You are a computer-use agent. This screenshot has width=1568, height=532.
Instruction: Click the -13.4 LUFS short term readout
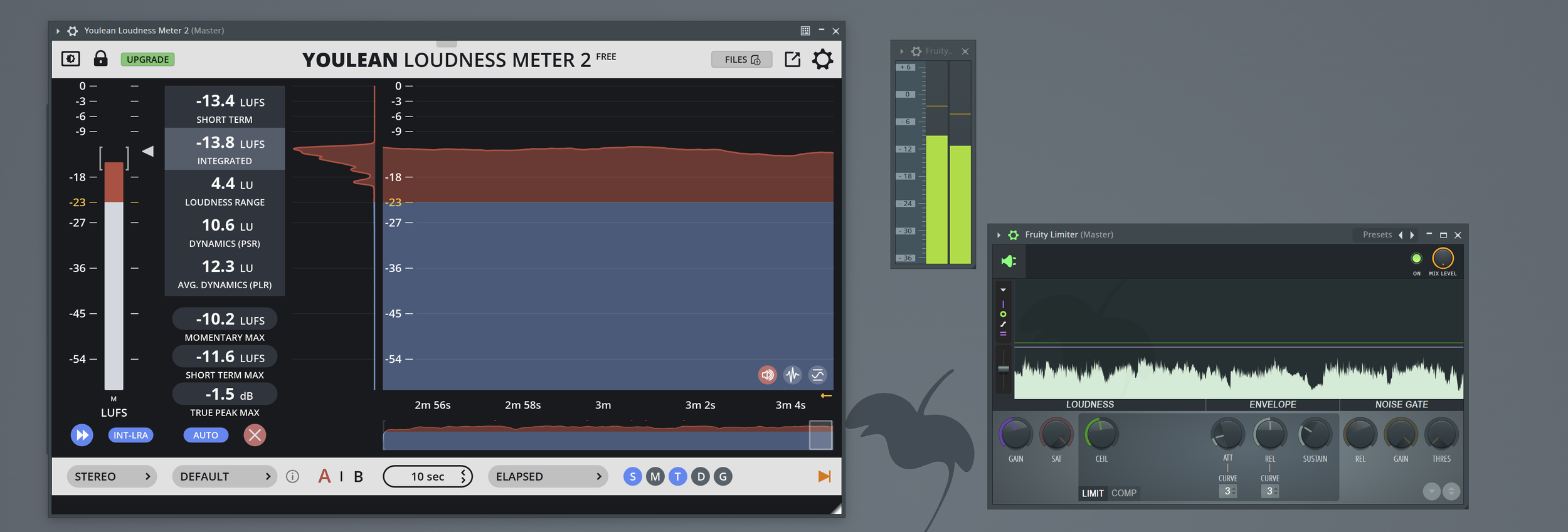click(x=225, y=107)
